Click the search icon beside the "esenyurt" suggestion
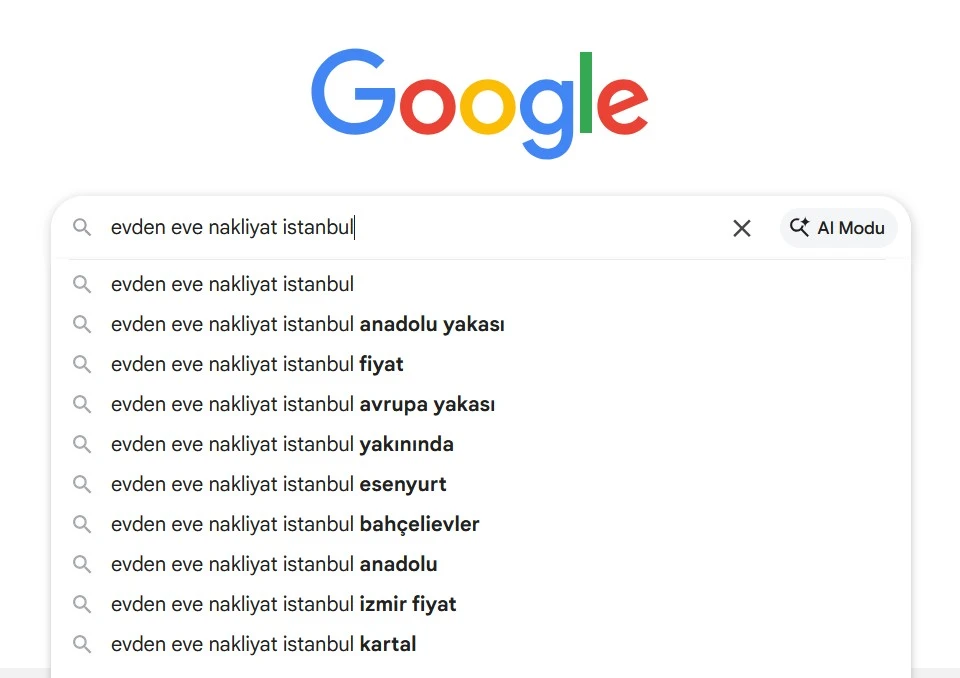This screenshot has height=678, width=960. tap(82, 484)
